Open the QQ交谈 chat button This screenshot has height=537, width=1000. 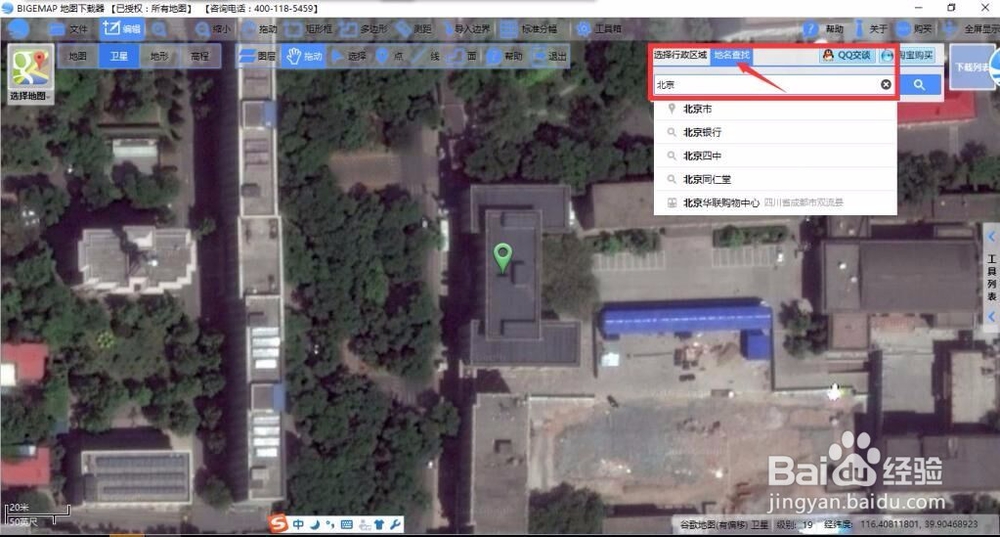(847, 55)
